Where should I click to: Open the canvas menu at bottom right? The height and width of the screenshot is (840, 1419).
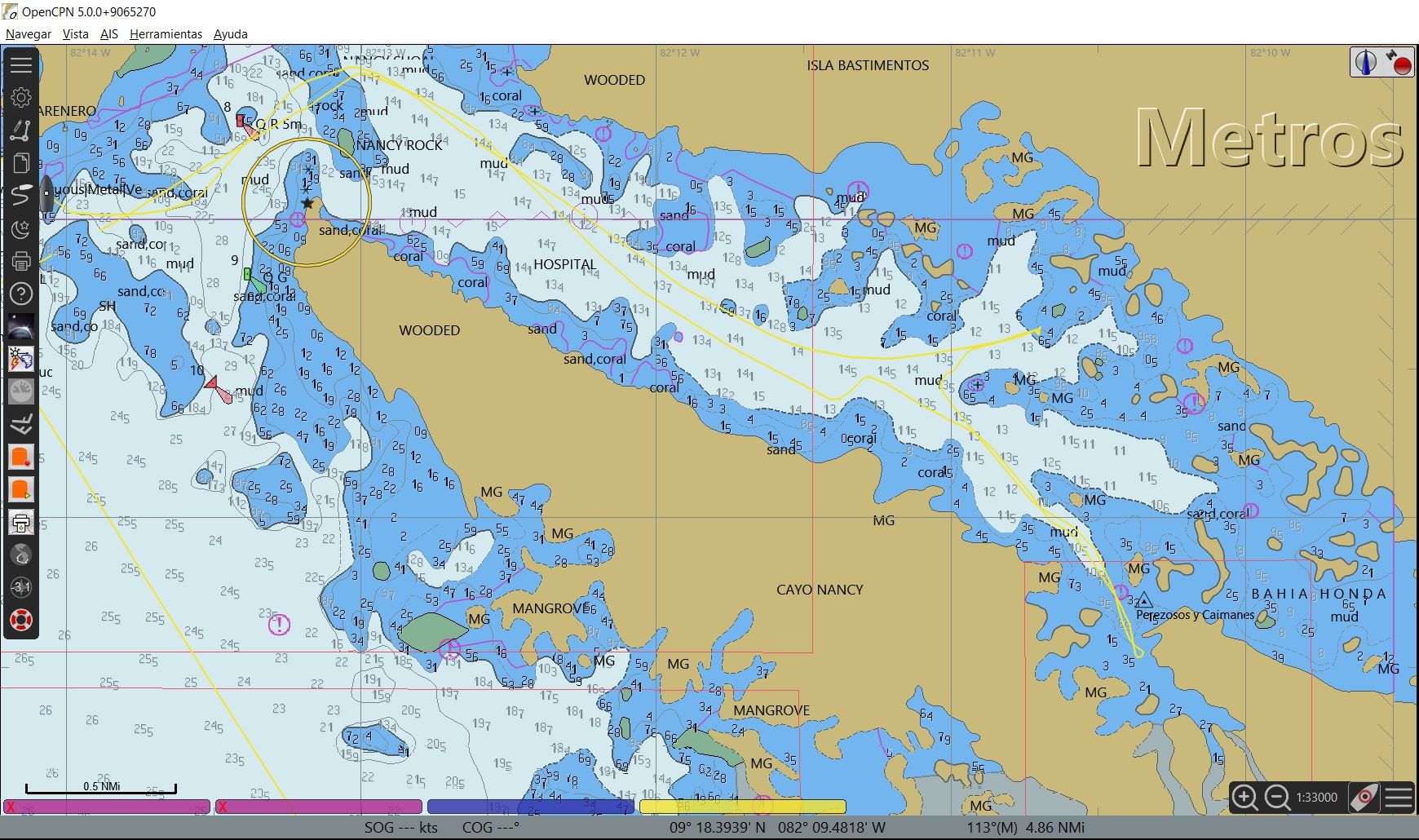[1399, 797]
